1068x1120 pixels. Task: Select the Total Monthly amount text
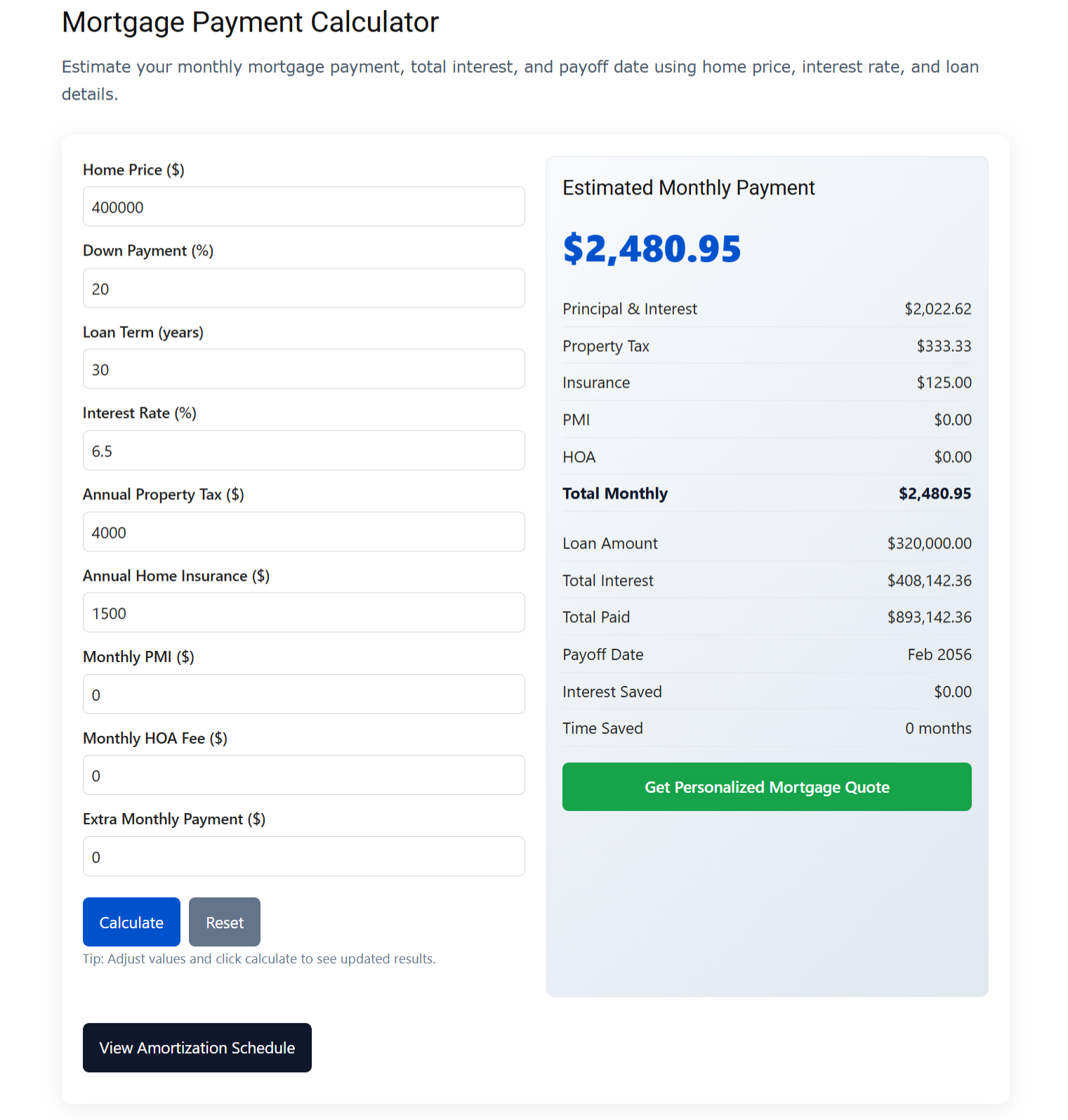[935, 493]
